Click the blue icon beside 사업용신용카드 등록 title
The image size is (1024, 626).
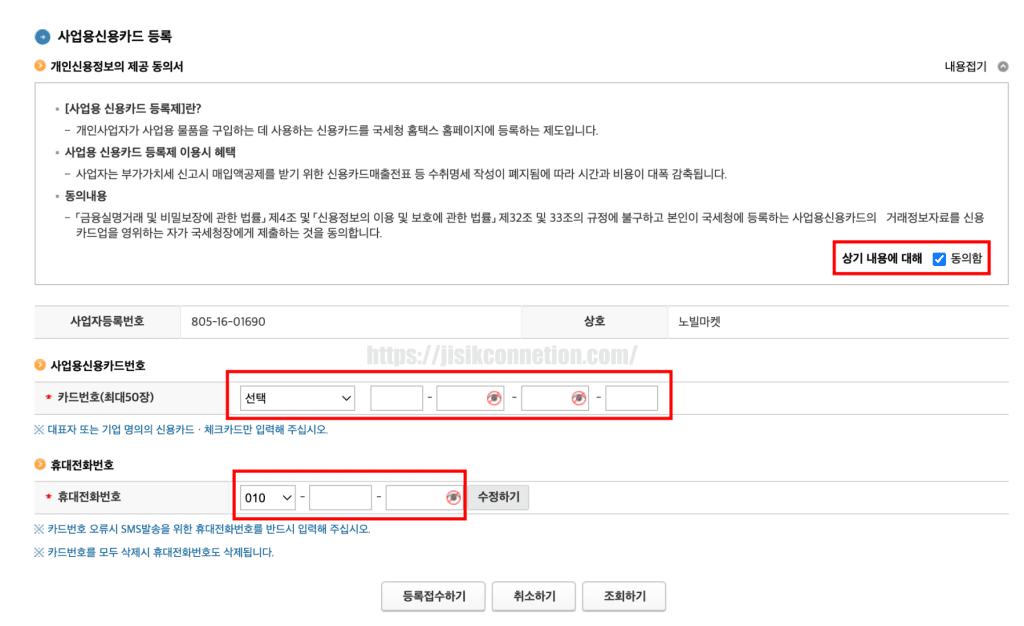click(x=42, y=37)
